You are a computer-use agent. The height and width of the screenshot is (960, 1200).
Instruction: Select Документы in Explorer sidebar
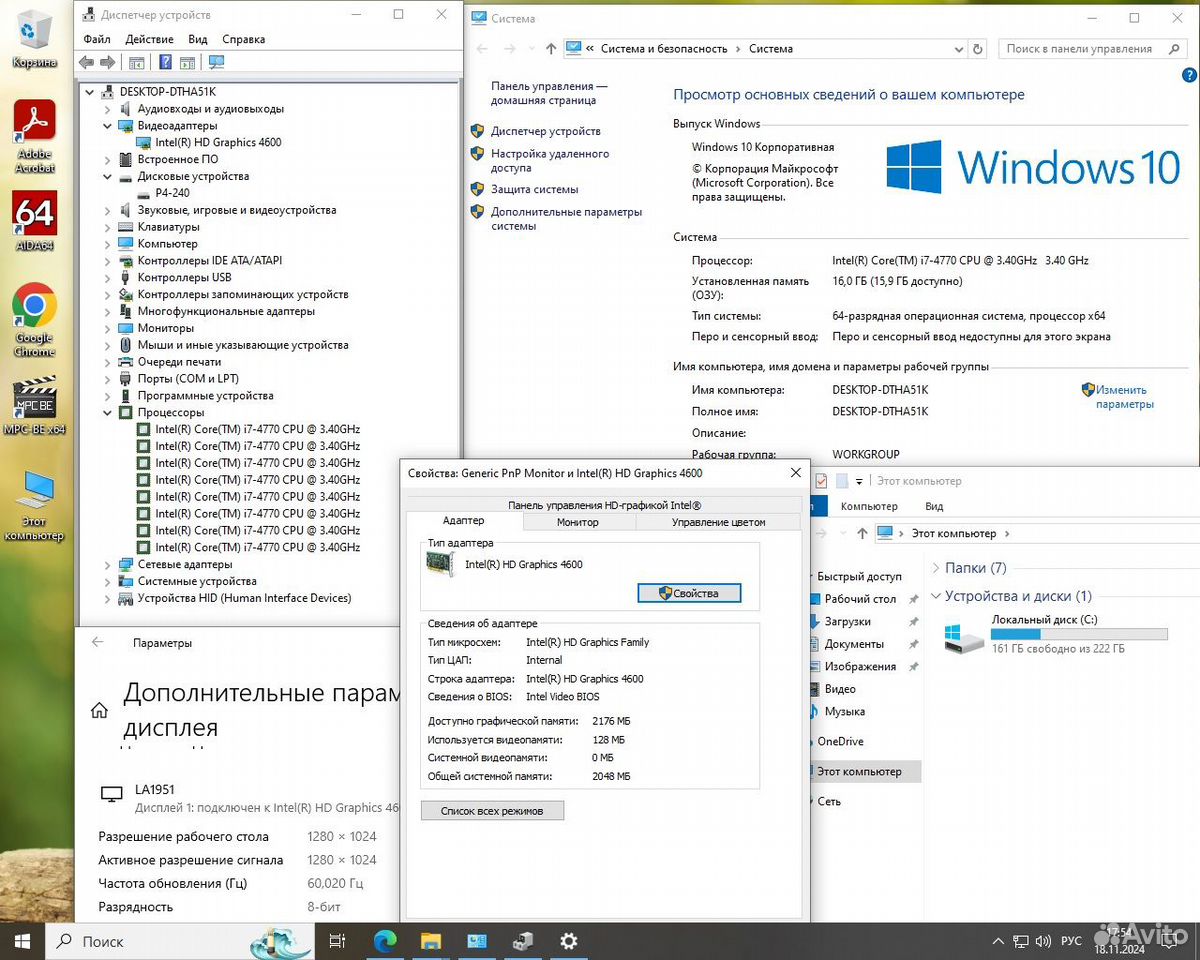click(x=854, y=644)
